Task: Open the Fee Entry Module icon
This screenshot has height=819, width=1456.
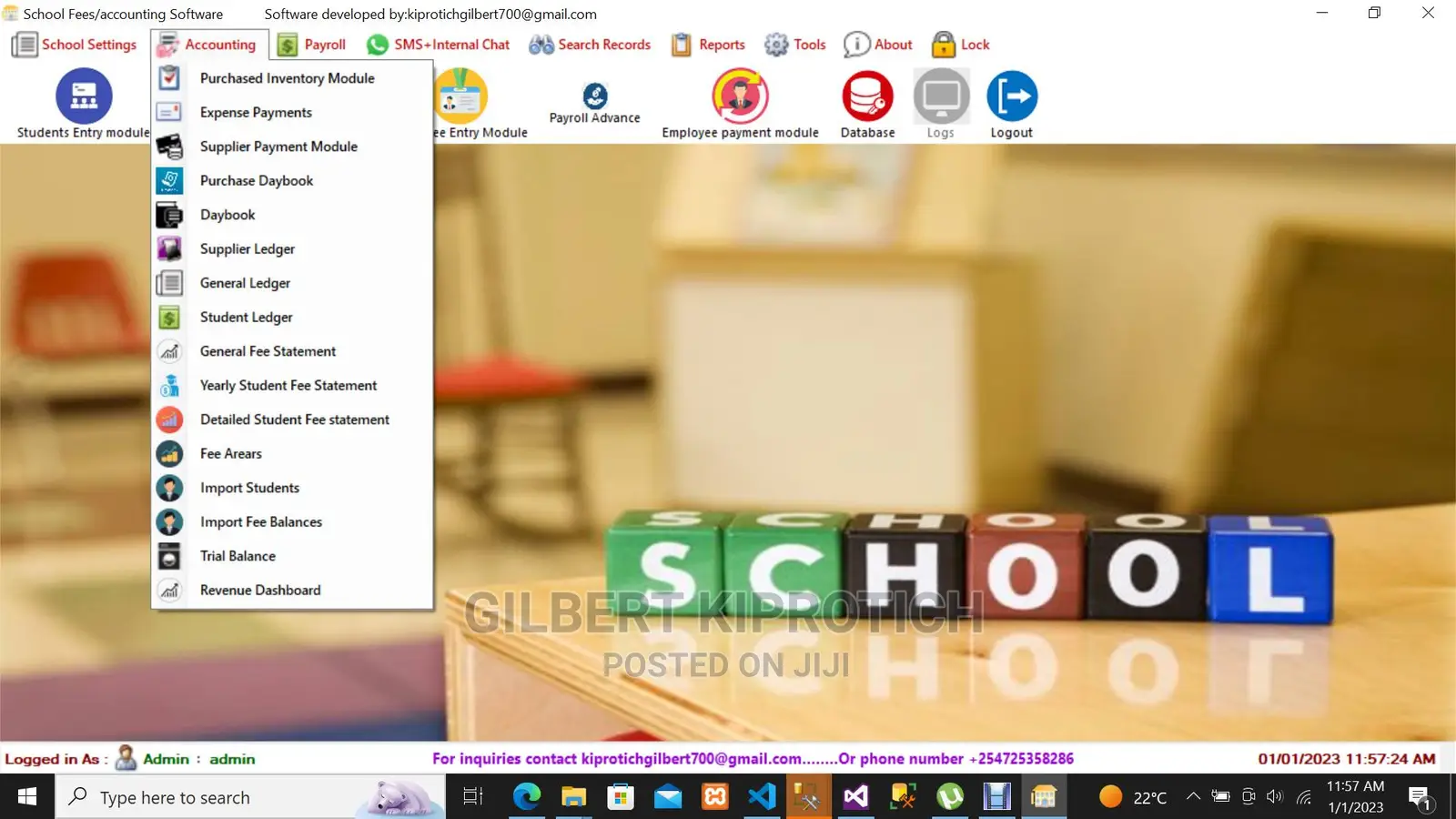Action: [461, 96]
